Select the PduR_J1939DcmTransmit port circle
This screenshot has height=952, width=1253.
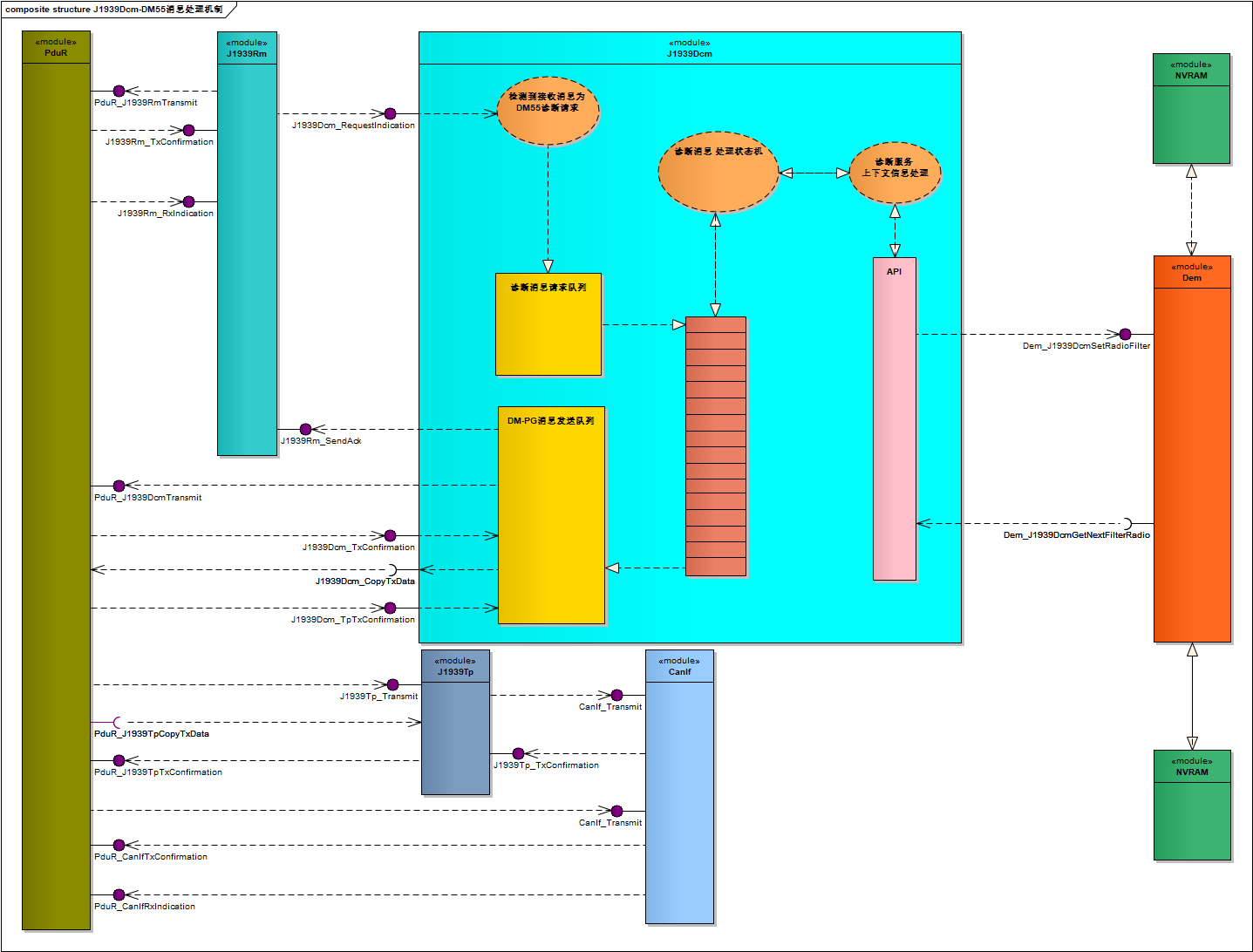119,486
